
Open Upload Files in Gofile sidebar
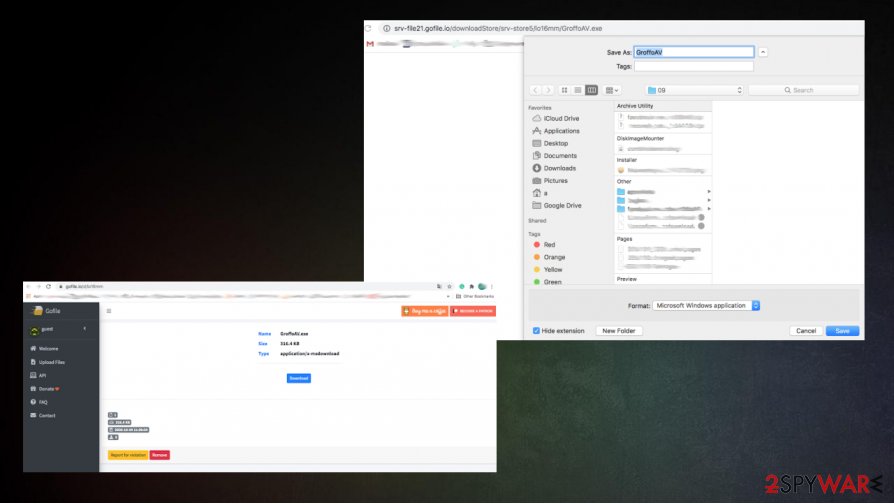click(48, 362)
